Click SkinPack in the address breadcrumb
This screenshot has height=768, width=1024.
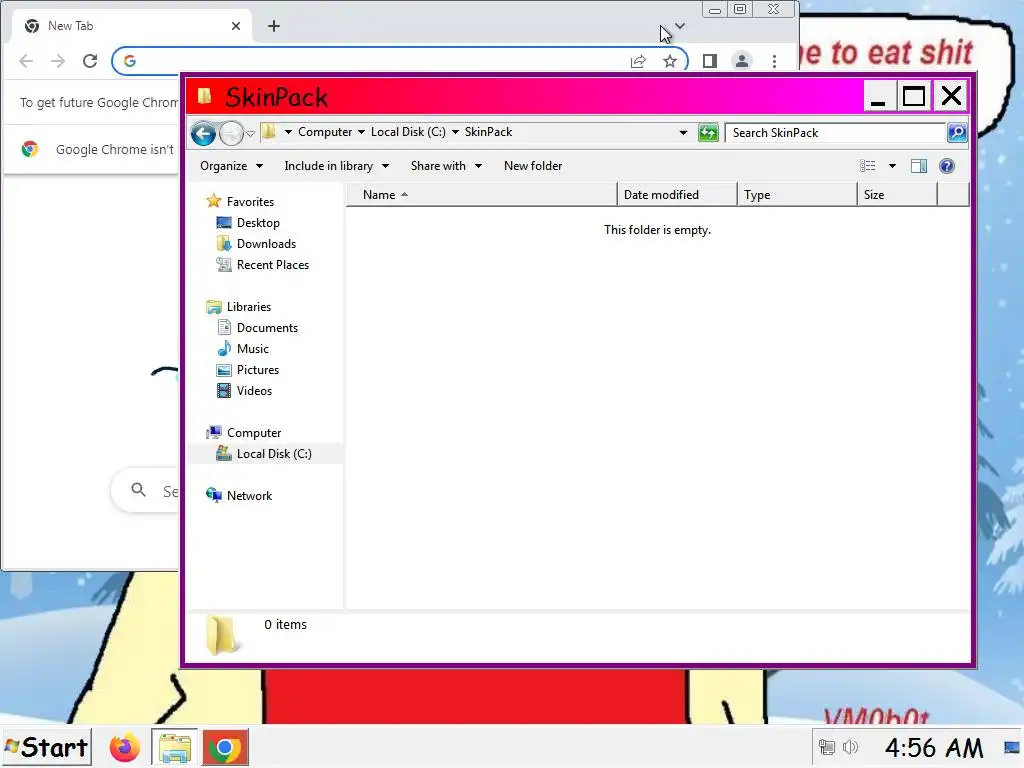click(x=488, y=132)
